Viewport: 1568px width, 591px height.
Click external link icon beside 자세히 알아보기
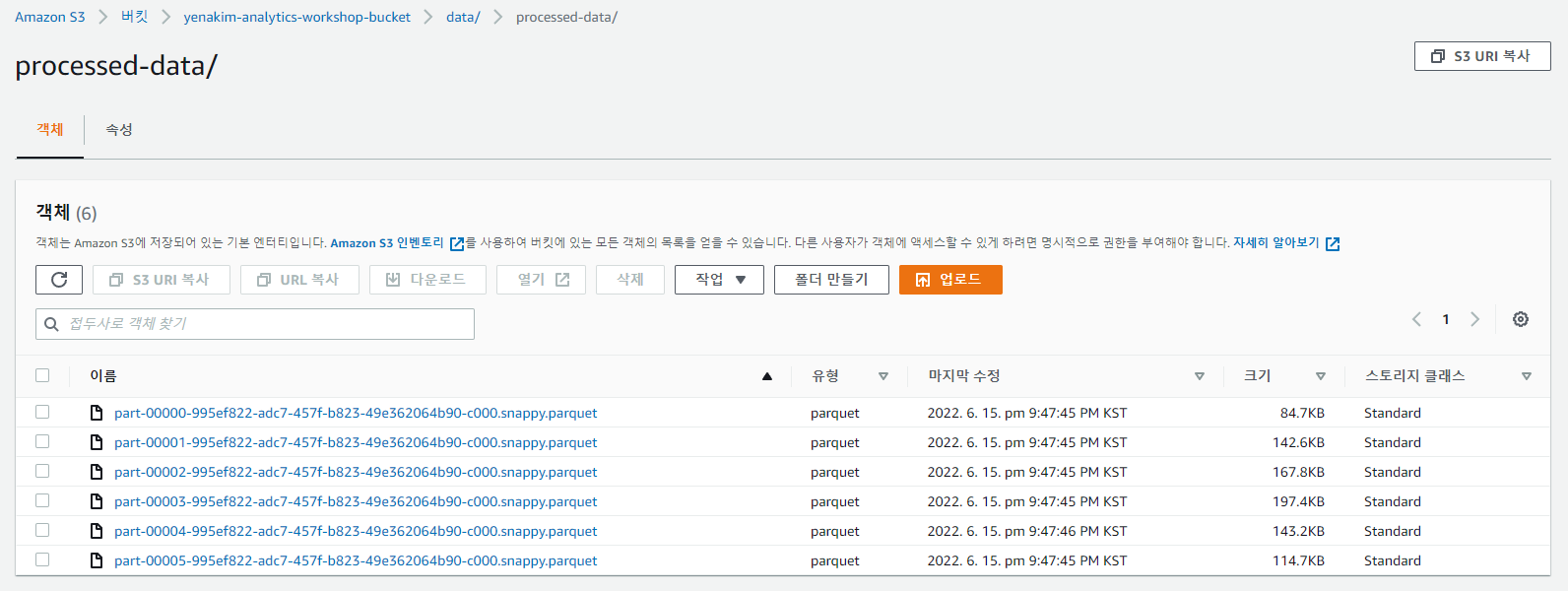click(x=1333, y=243)
